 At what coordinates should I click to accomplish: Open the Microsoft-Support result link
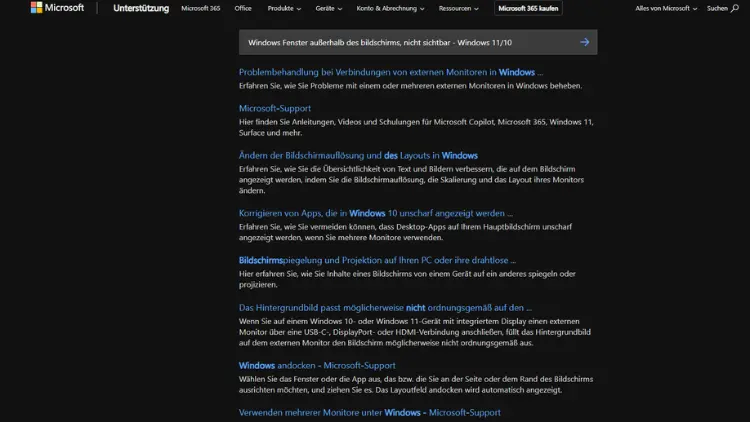pyautogui.click(x=275, y=109)
